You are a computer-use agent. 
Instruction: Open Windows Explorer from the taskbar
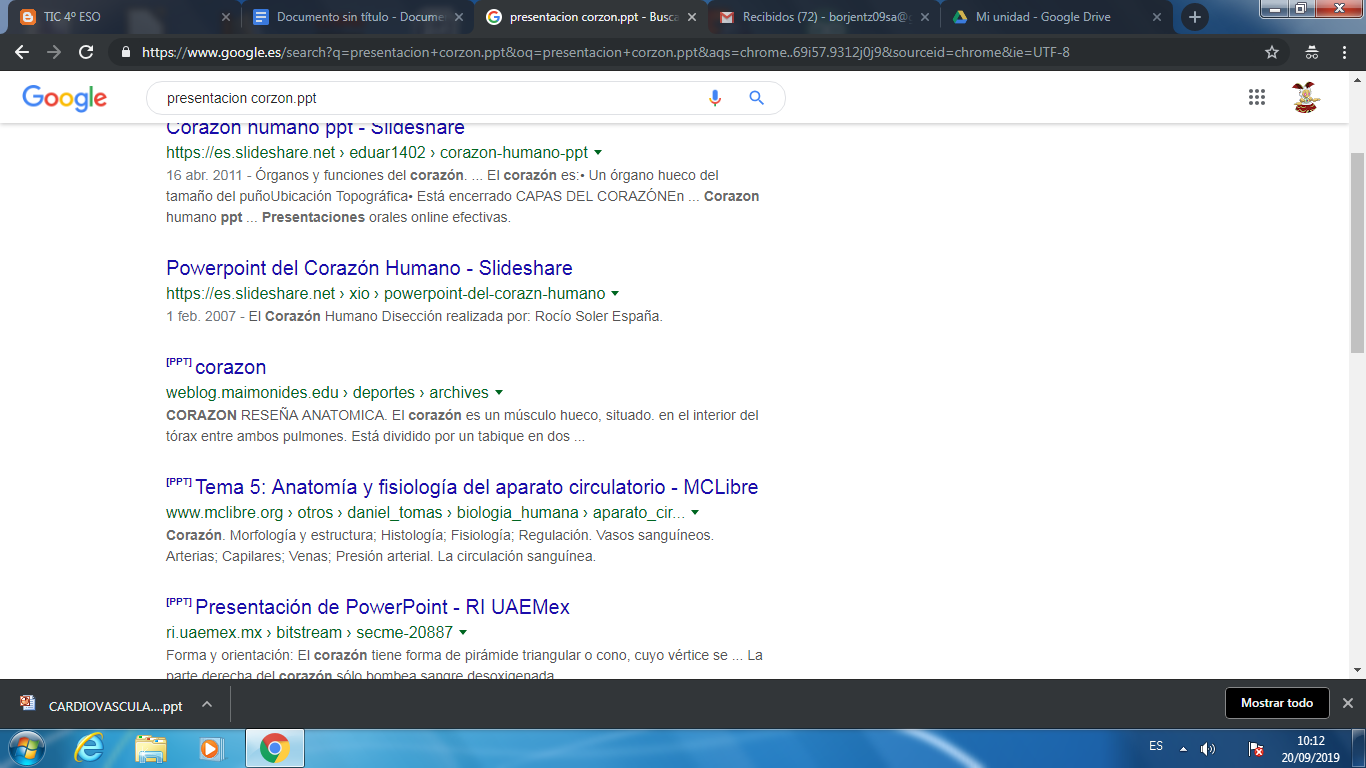point(151,748)
